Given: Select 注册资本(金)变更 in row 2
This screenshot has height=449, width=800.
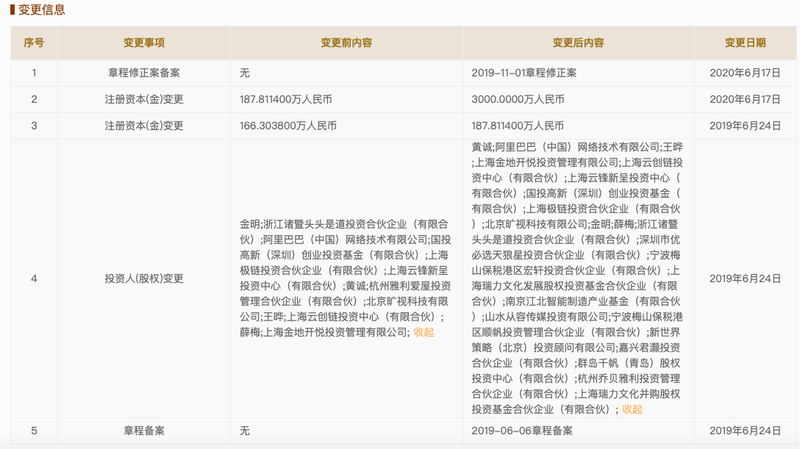Looking at the screenshot, I should 144,99.
